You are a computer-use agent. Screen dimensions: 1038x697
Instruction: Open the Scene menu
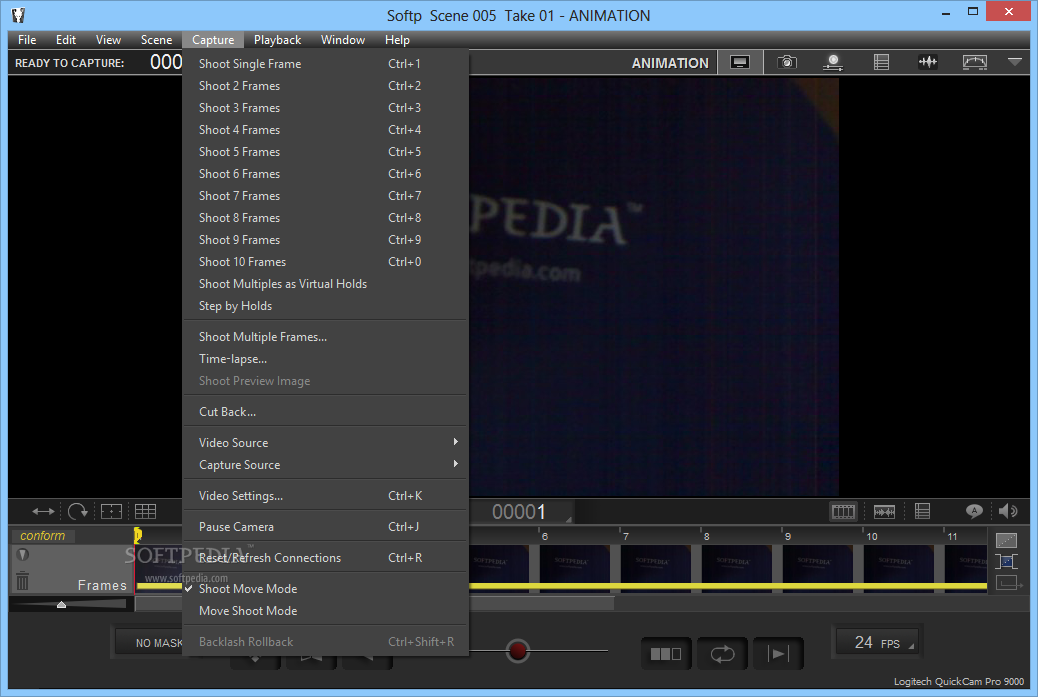(156, 40)
